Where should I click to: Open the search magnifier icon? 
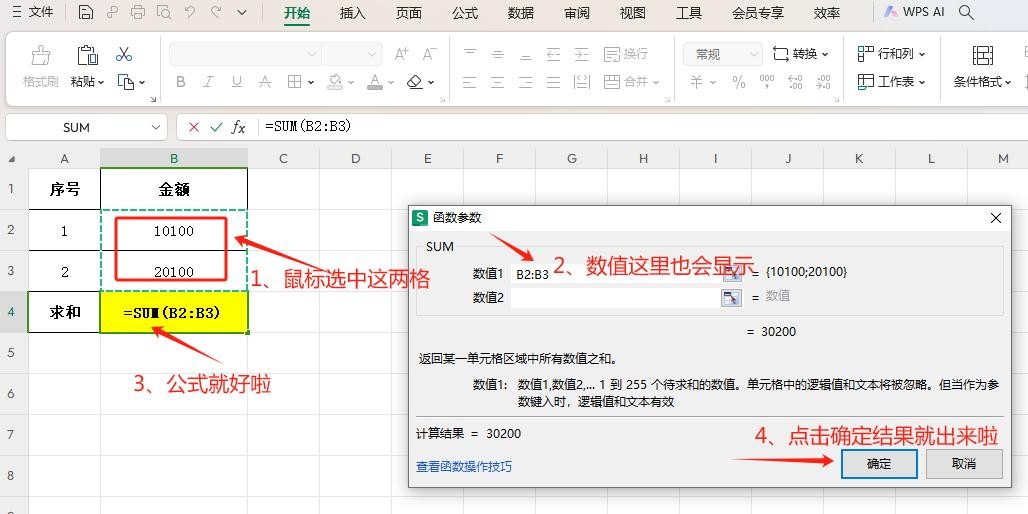[966, 13]
